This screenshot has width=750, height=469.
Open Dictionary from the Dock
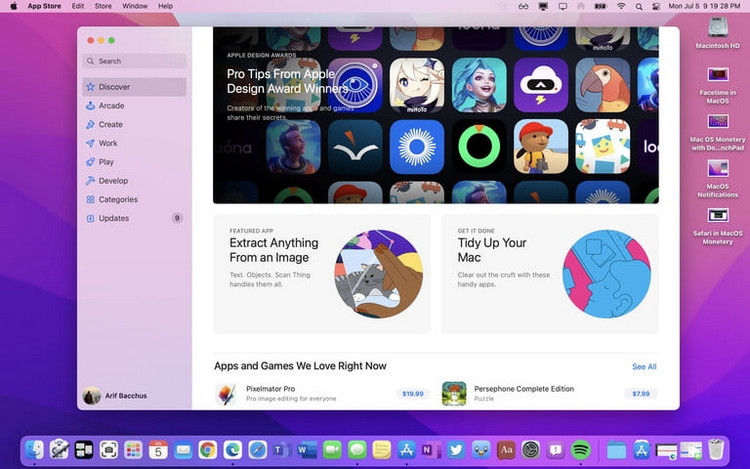[506, 450]
